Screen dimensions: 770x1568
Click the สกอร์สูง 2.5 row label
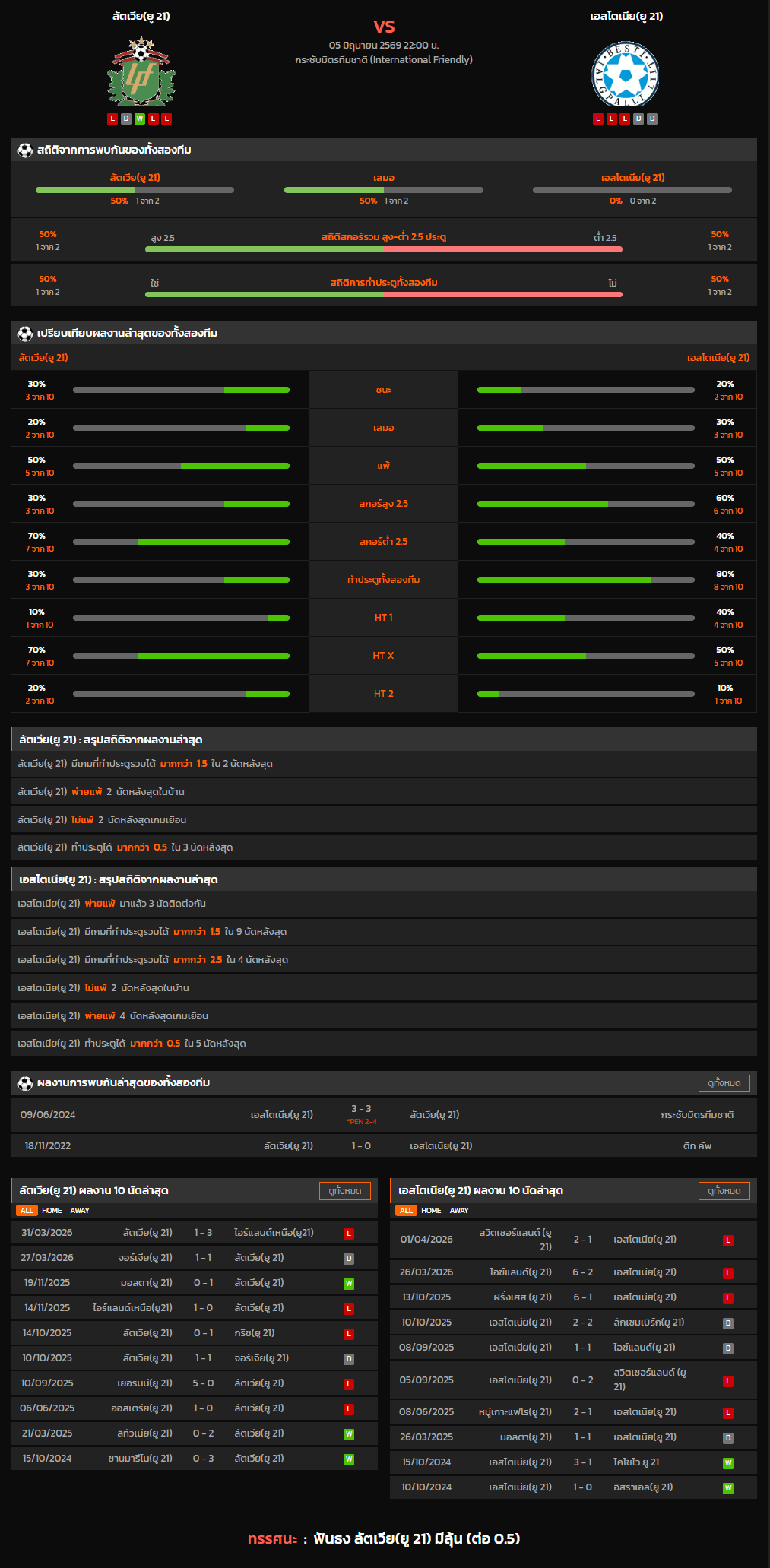coord(383,504)
